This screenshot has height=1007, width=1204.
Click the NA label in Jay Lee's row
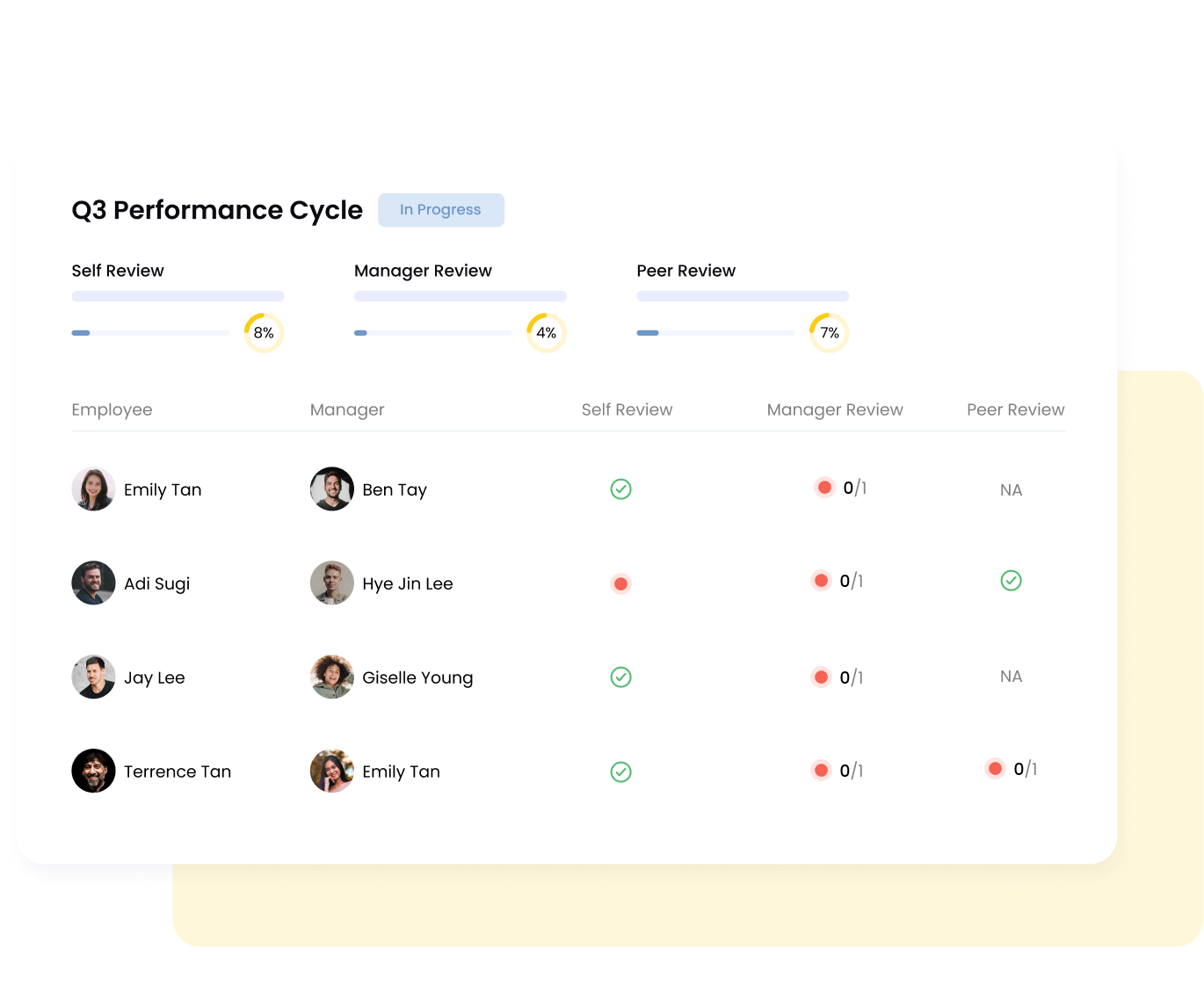pos(1011,677)
